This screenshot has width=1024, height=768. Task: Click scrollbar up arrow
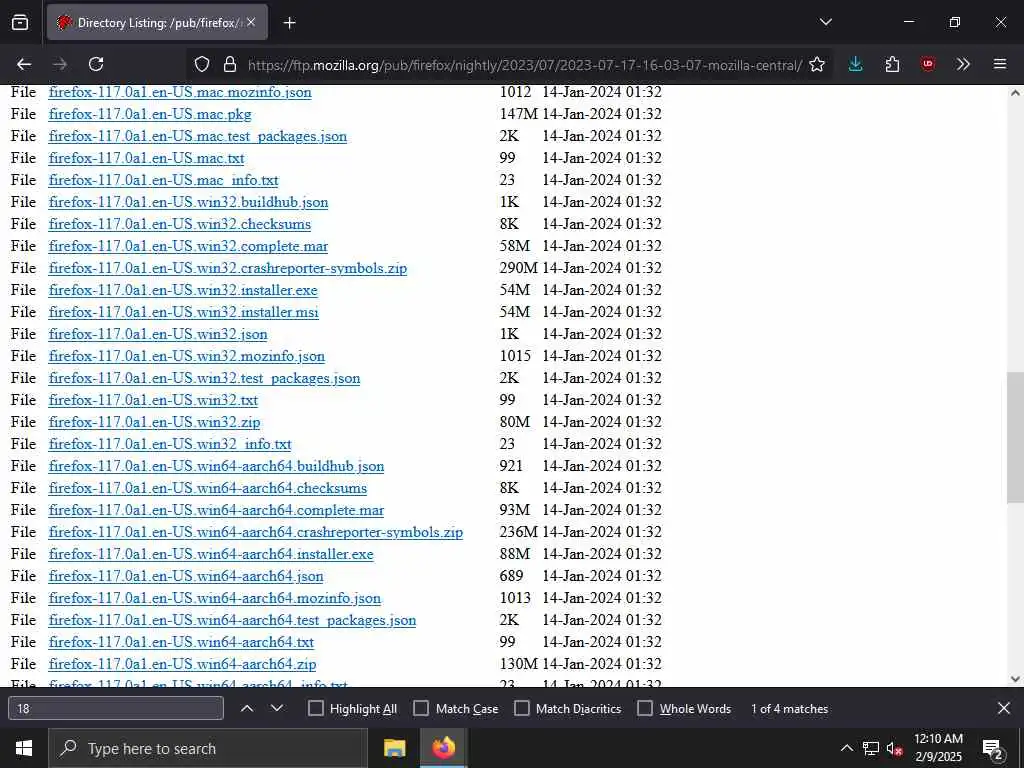1015,92
